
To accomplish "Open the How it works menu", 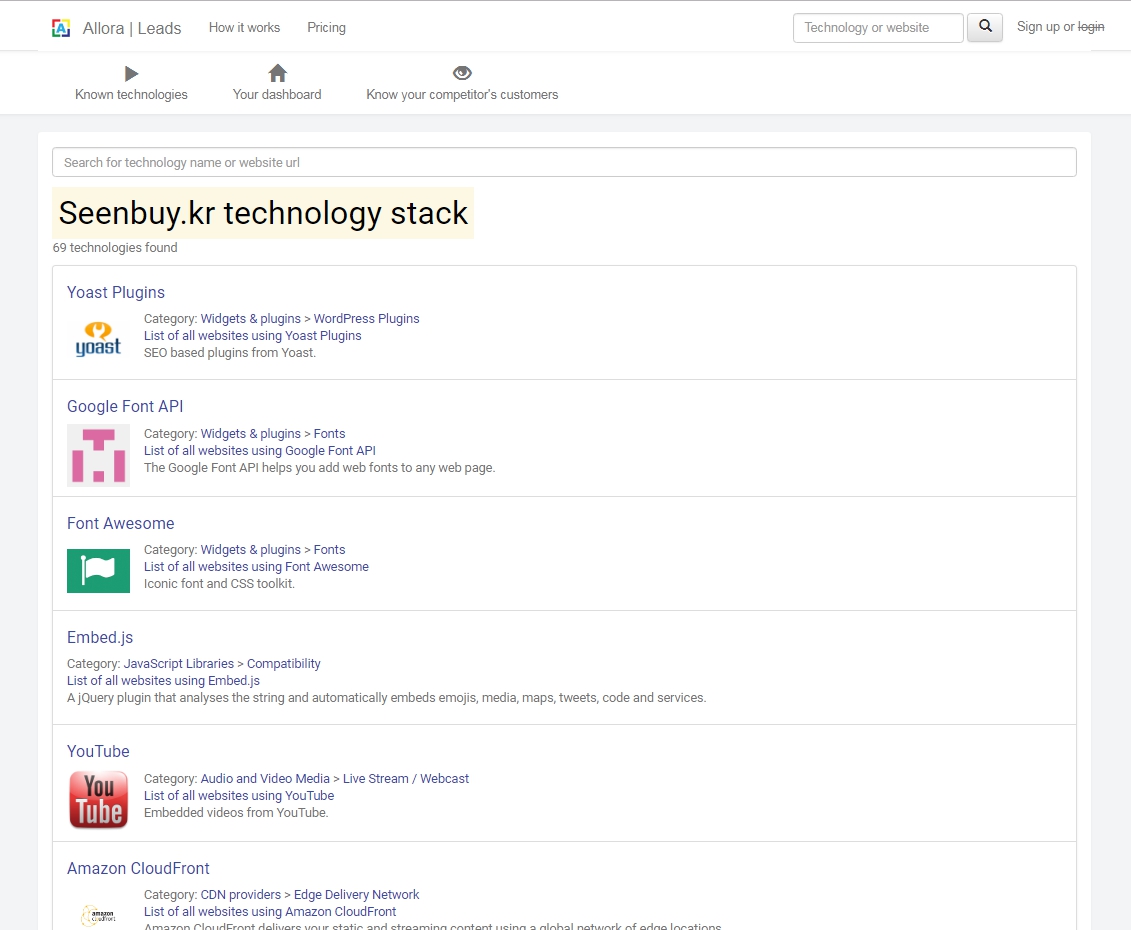I will point(244,28).
